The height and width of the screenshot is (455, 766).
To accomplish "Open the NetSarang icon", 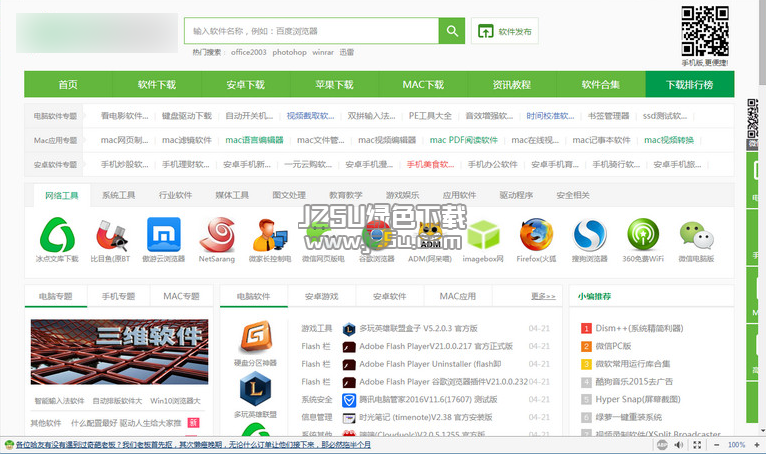I will 217,235.
